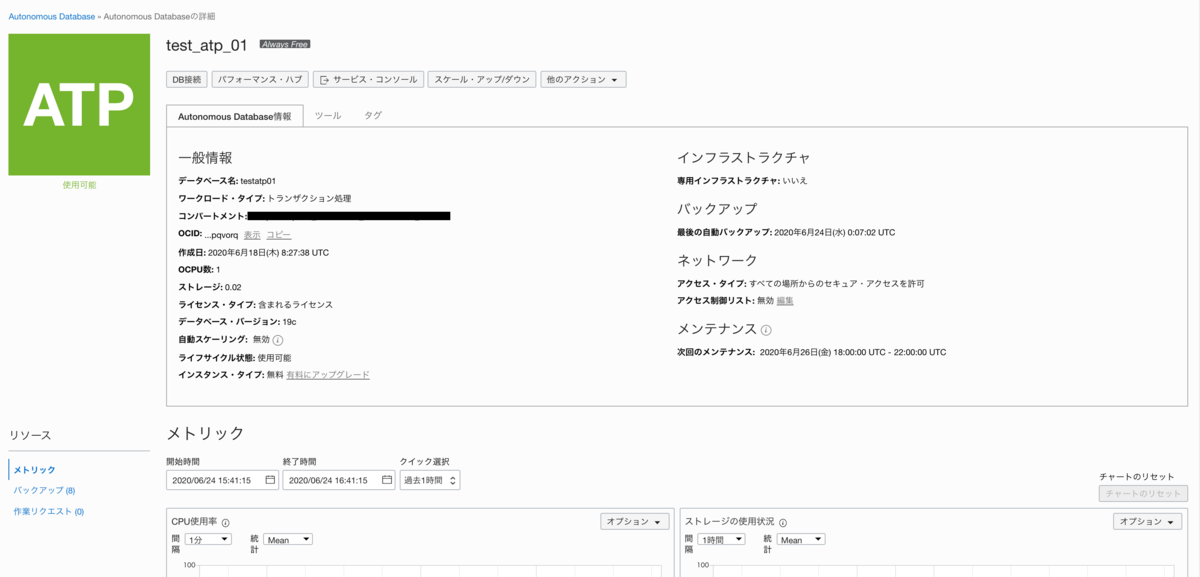Edit the access control list via 編集

tap(785, 300)
